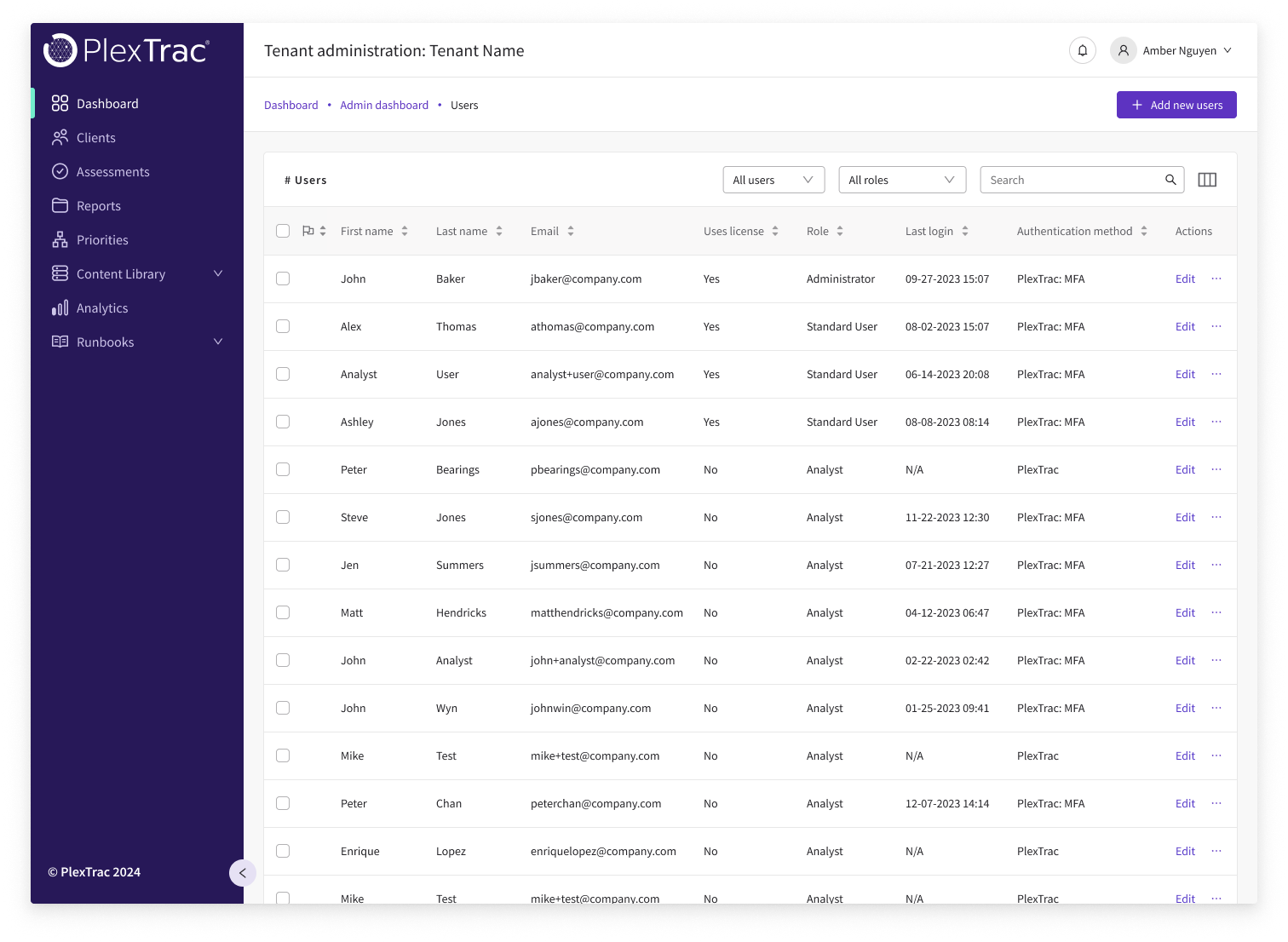Open more actions for Ashley Jones
Viewport: 1288px width, 942px height.
pos(1216,422)
